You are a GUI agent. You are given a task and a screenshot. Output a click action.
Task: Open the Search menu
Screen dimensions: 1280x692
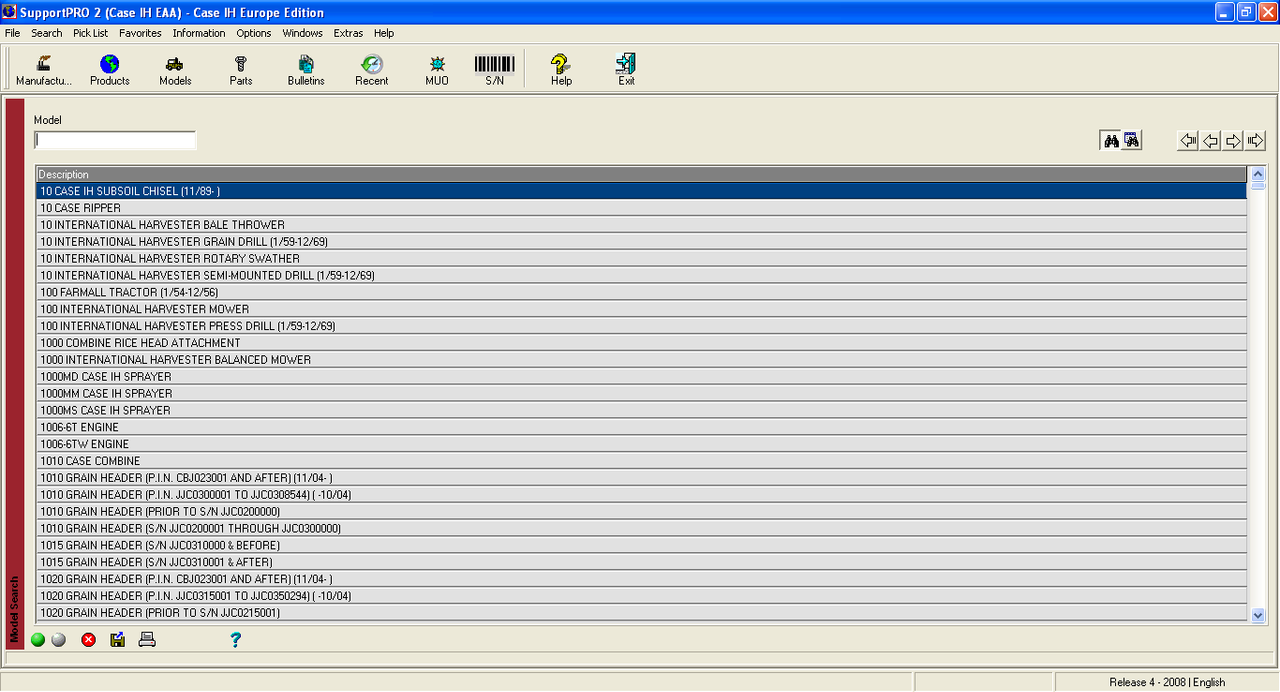[47, 33]
